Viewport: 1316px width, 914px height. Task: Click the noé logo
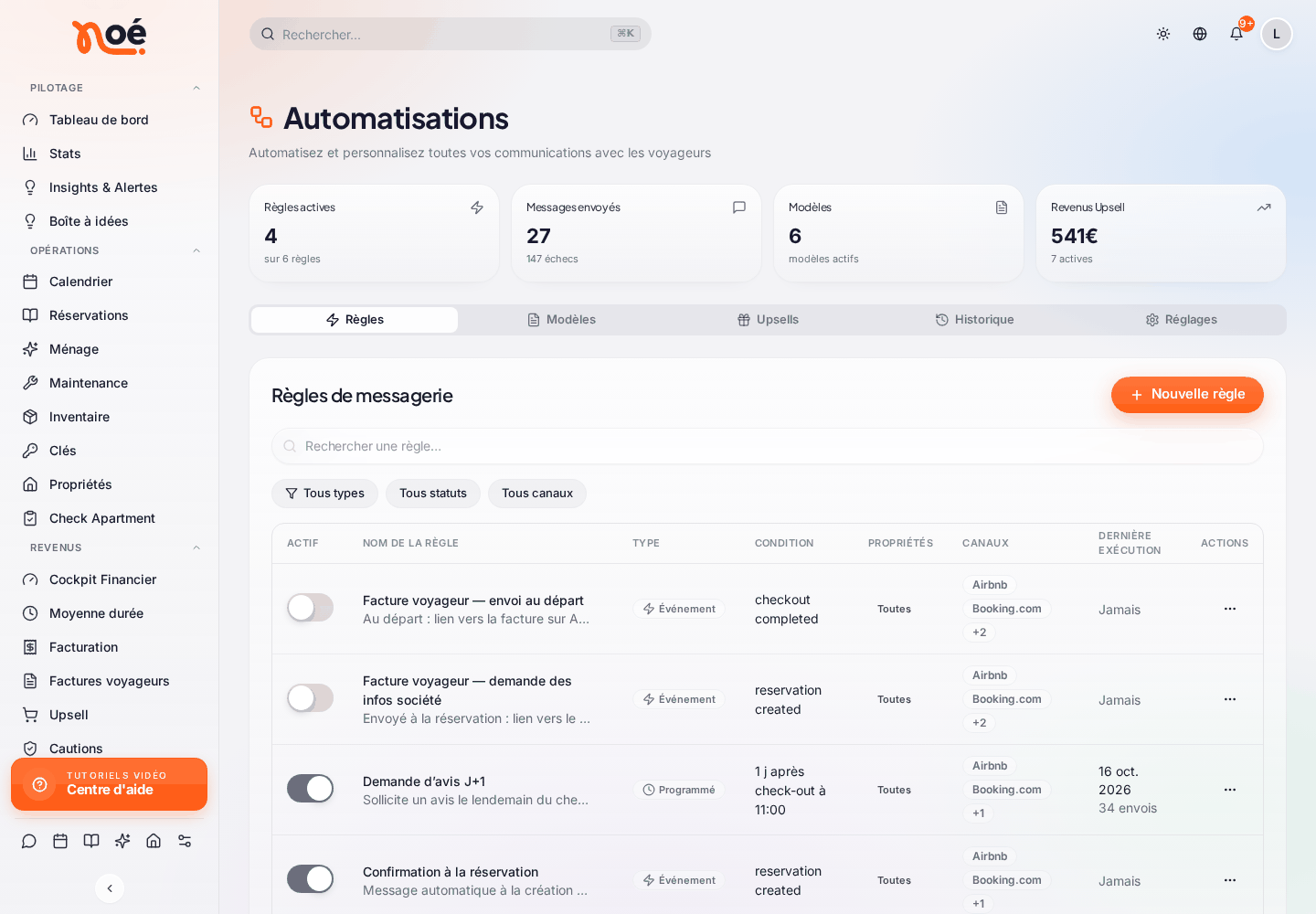pyautogui.click(x=110, y=37)
